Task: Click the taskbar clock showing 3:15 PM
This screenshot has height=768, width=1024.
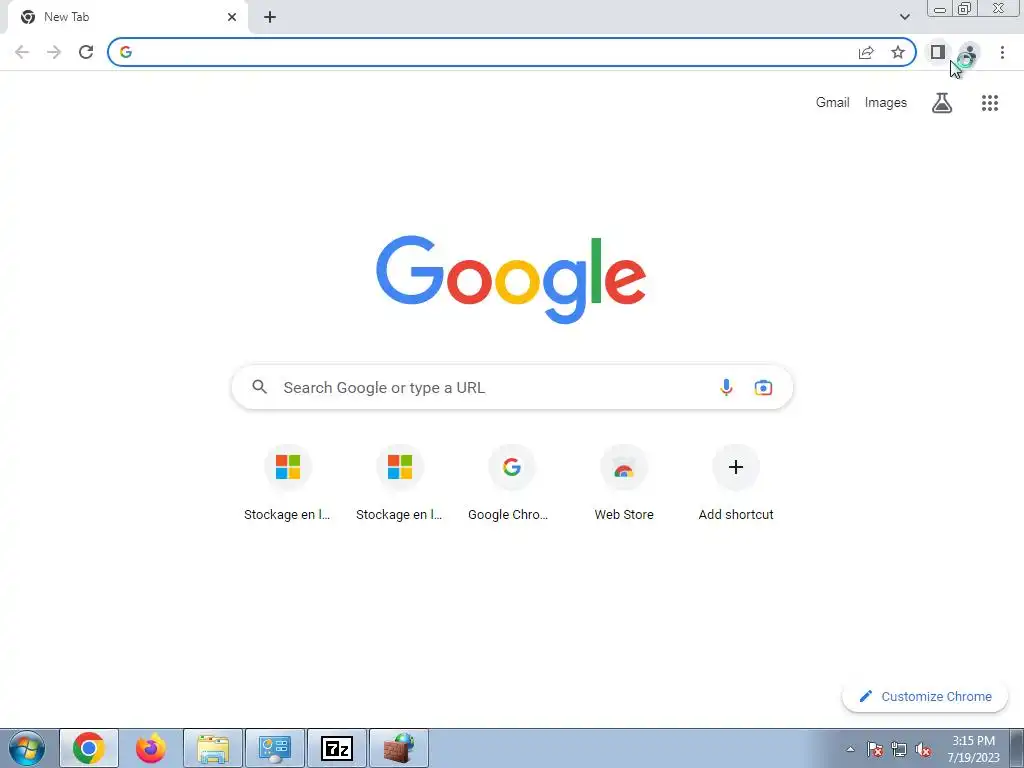Action: coord(973,749)
